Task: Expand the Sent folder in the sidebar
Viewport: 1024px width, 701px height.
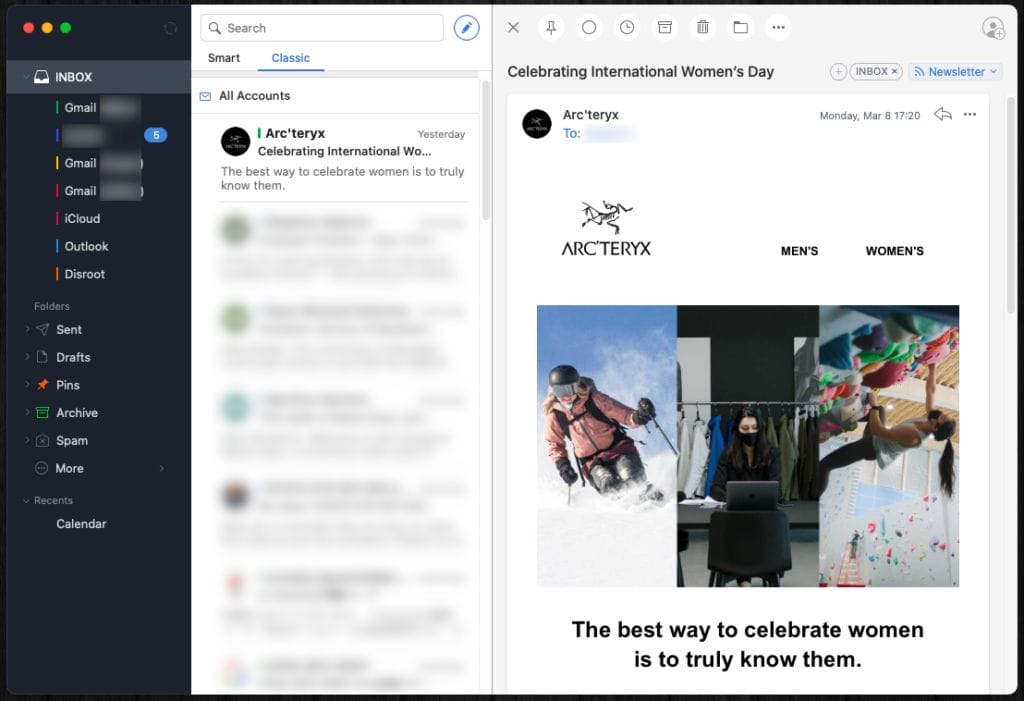Action: [x=27, y=329]
